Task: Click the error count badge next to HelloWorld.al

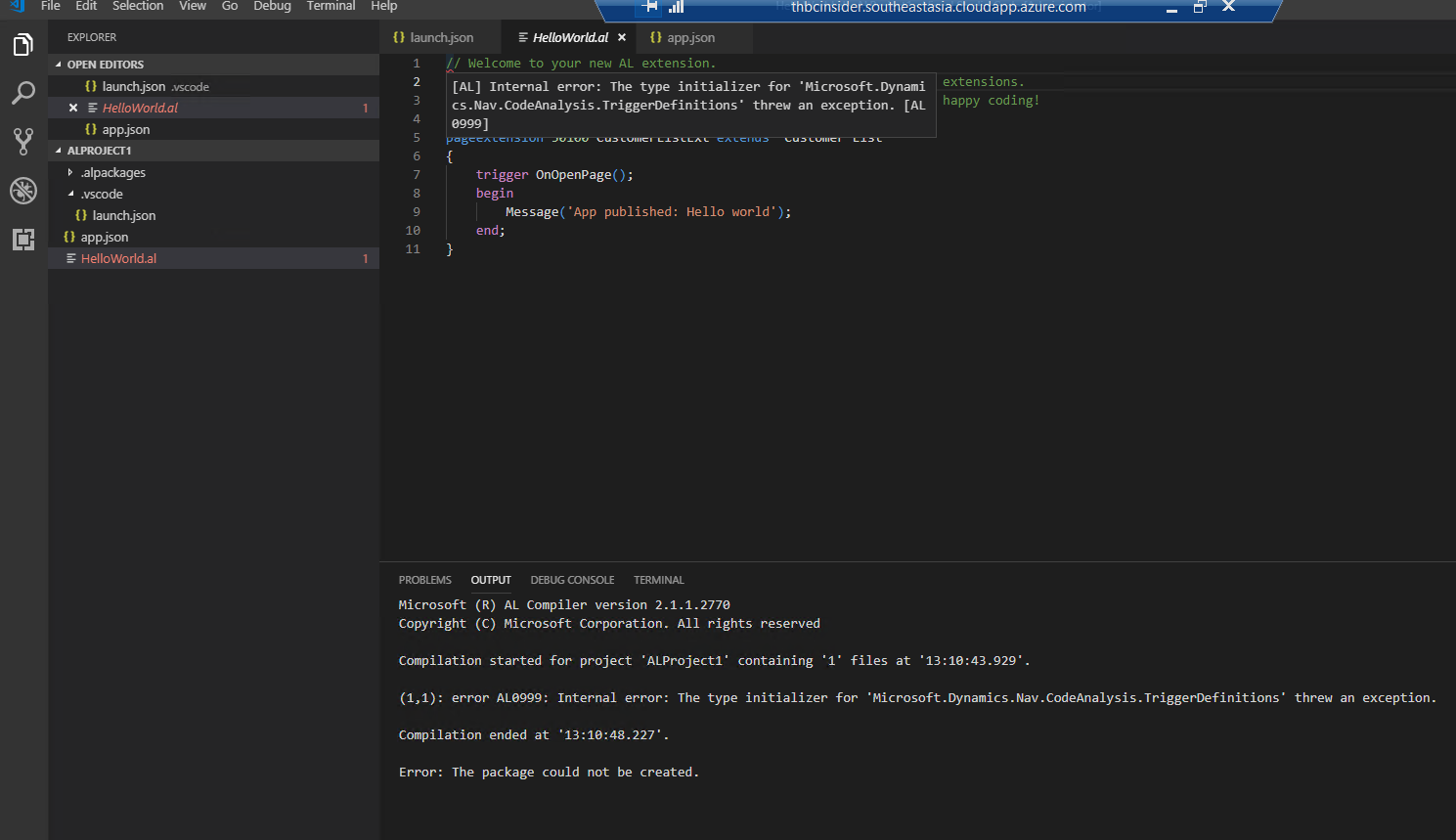Action: [x=366, y=257]
